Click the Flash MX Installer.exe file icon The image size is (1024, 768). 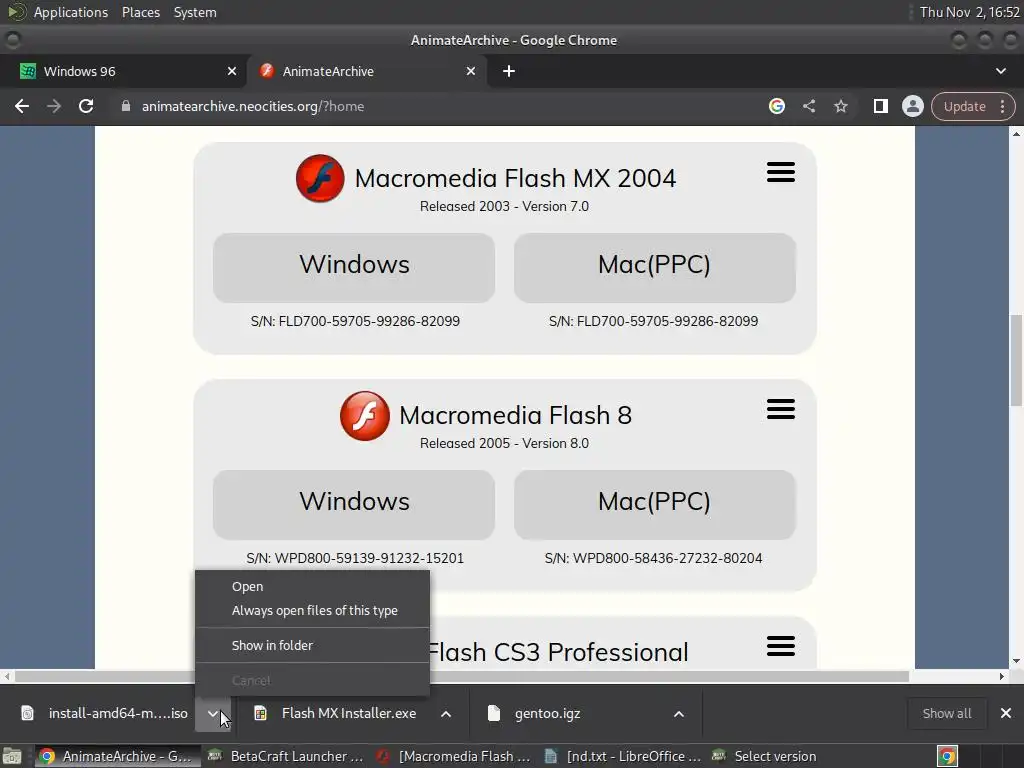tap(261, 713)
